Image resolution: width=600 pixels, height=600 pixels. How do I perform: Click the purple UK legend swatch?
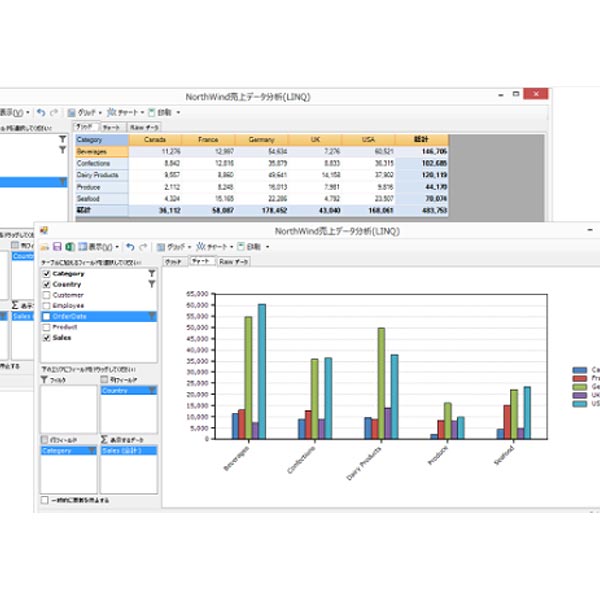click(x=580, y=395)
